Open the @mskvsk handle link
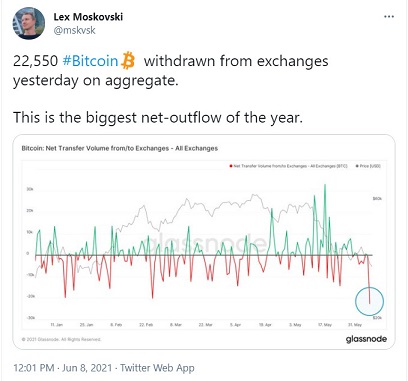 [74, 30]
